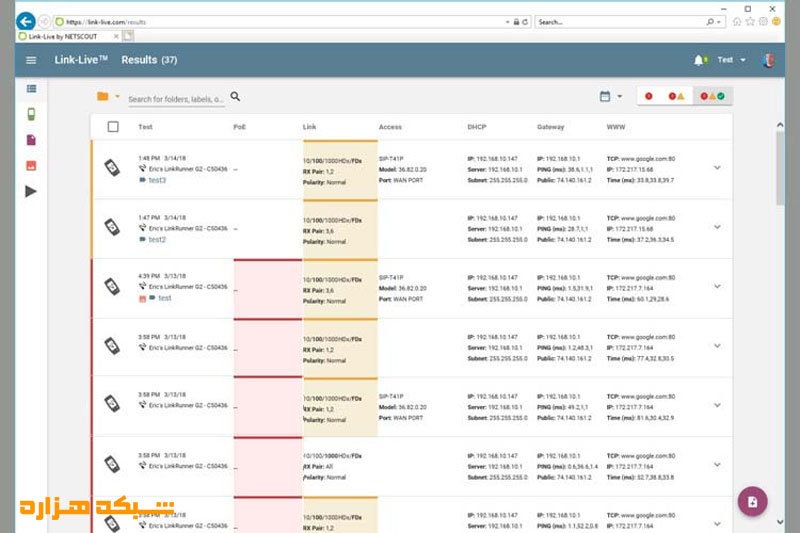
Task: Show all results: fail, warning, pass
Action: click(713, 96)
